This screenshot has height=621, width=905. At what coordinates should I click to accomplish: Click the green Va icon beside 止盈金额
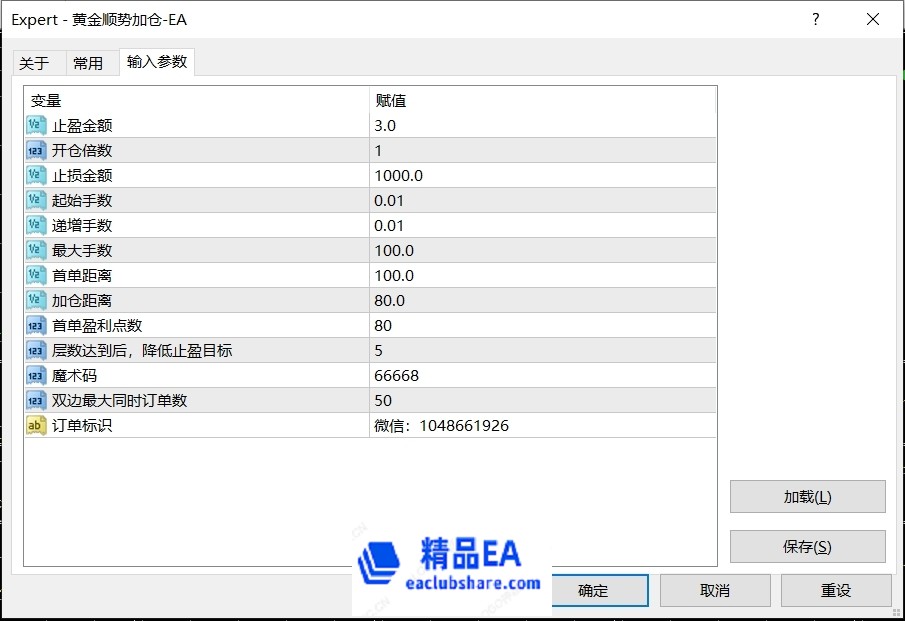coord(32,125)
